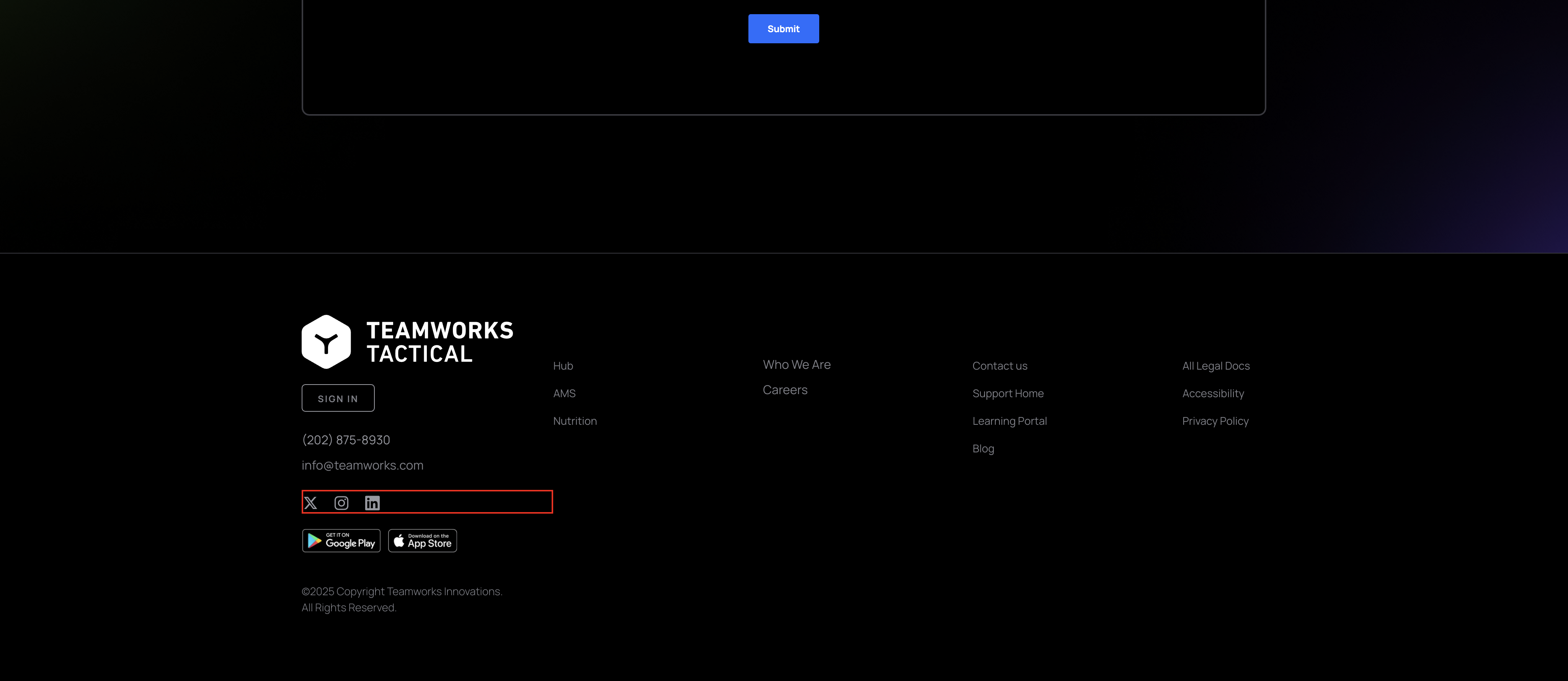
Task: Click the Sign In button
Action: point(338,398)
